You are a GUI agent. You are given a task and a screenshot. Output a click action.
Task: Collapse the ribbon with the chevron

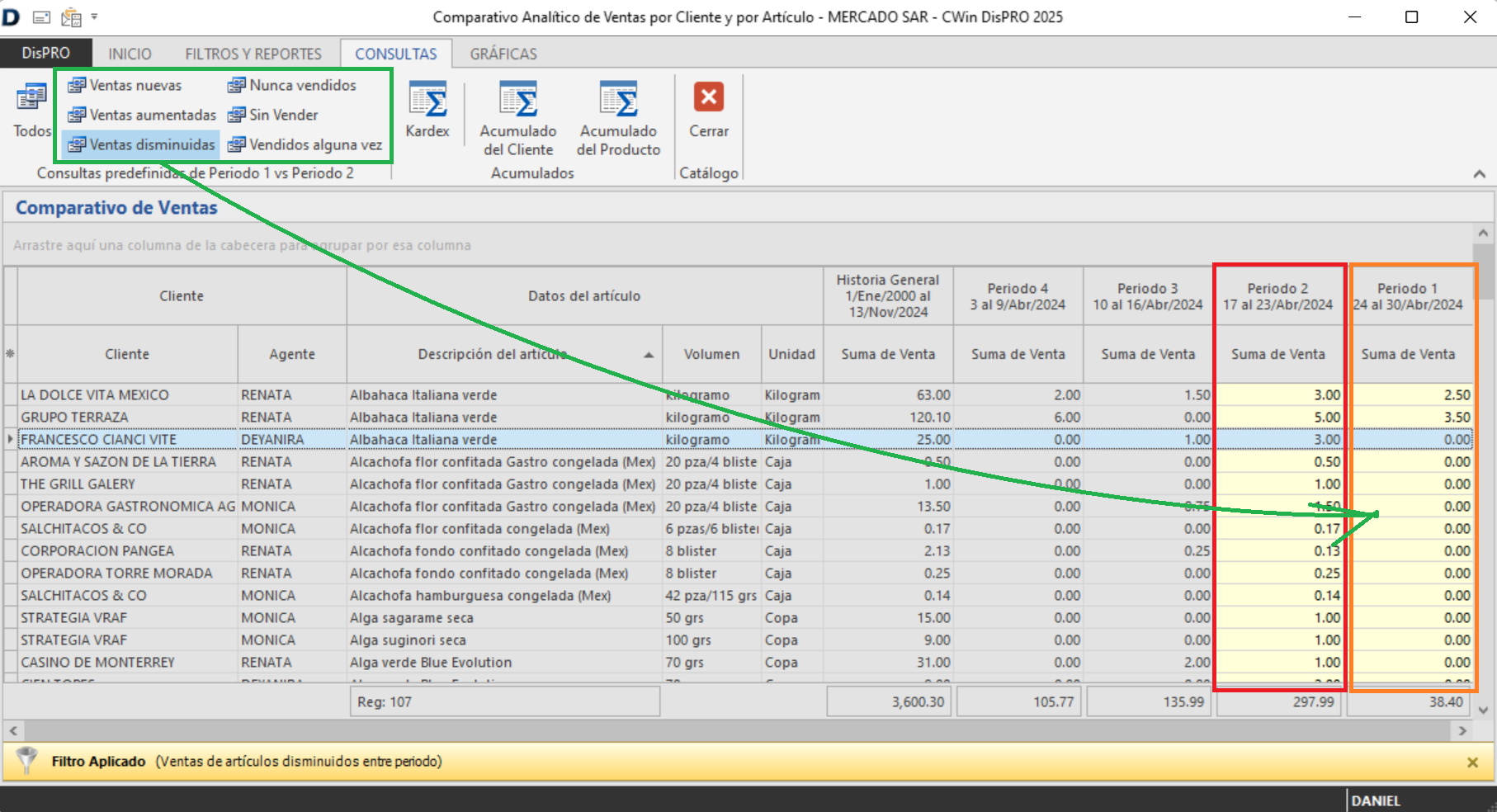pos(1479,173)
